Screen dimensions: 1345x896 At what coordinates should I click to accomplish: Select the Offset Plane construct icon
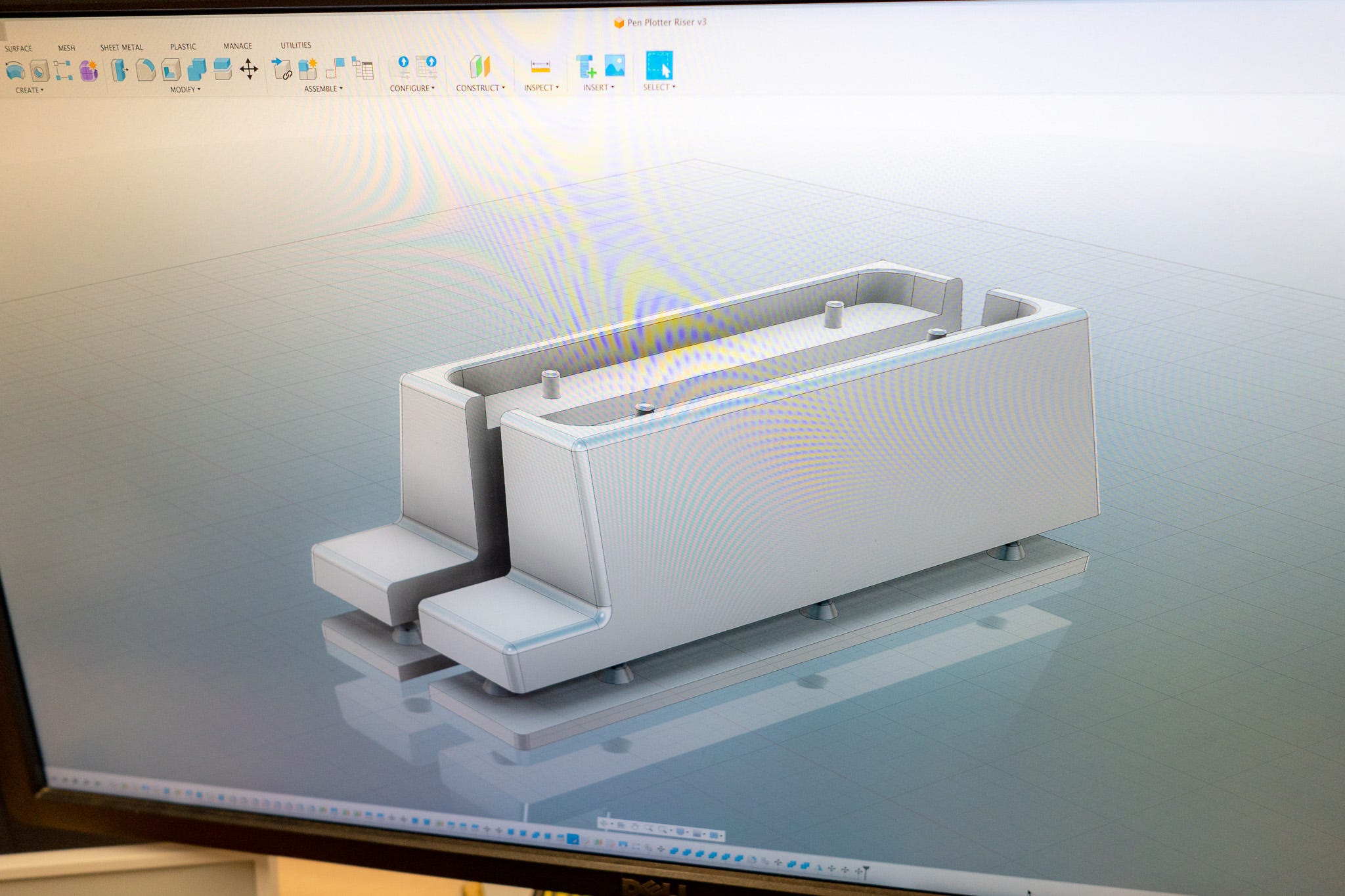click(480, 66)
